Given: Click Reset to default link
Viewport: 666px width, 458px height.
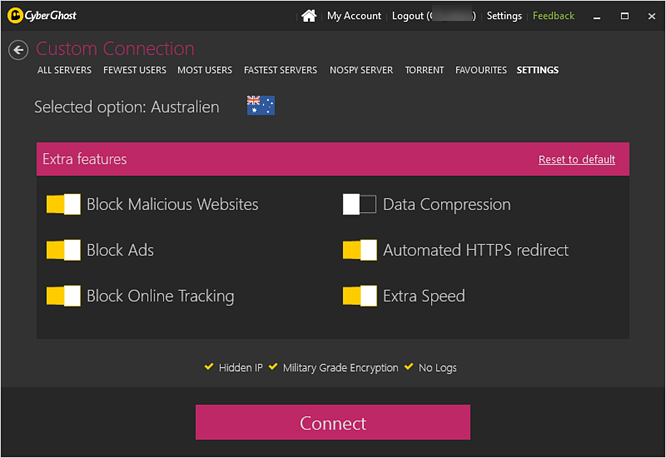Looking at the screenshot, I should pyautogui.click(x=576, y=159).
